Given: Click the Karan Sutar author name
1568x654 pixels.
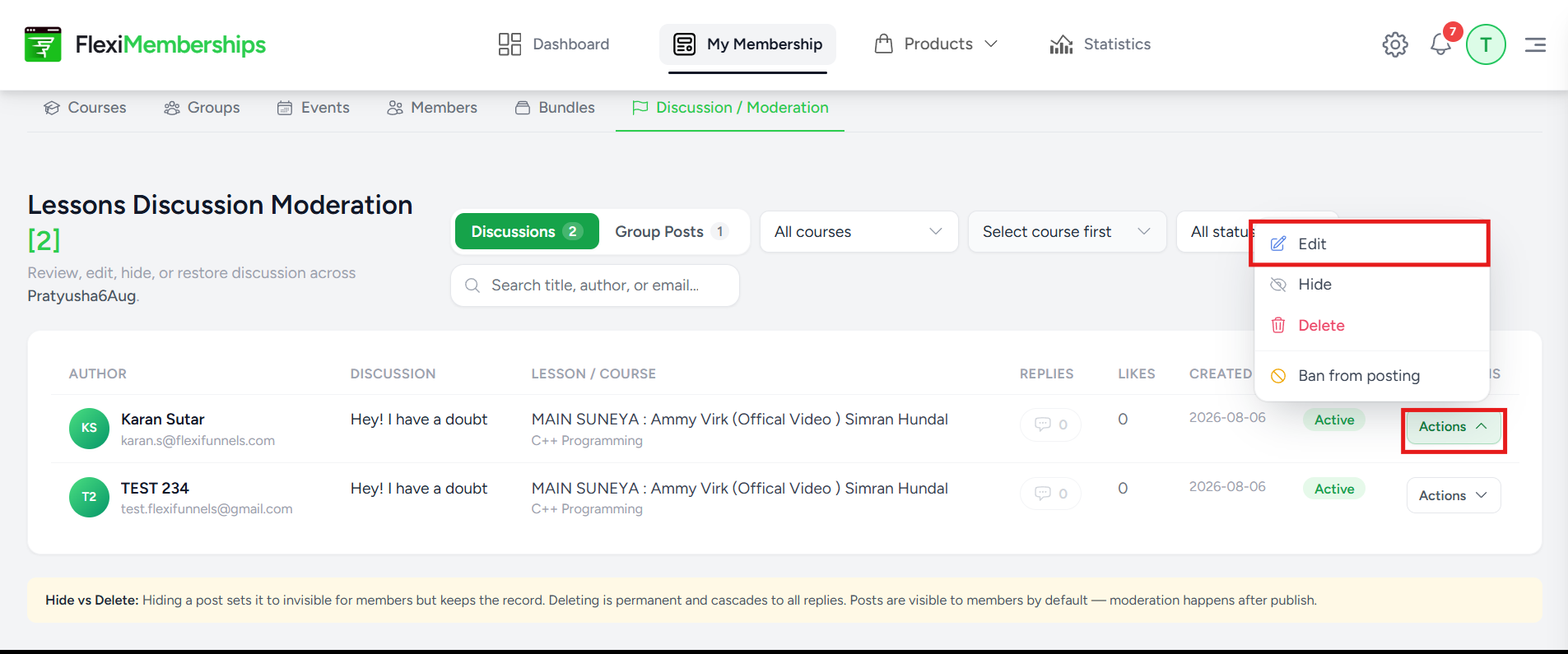Looking at the screenshot, I should 162,420.
